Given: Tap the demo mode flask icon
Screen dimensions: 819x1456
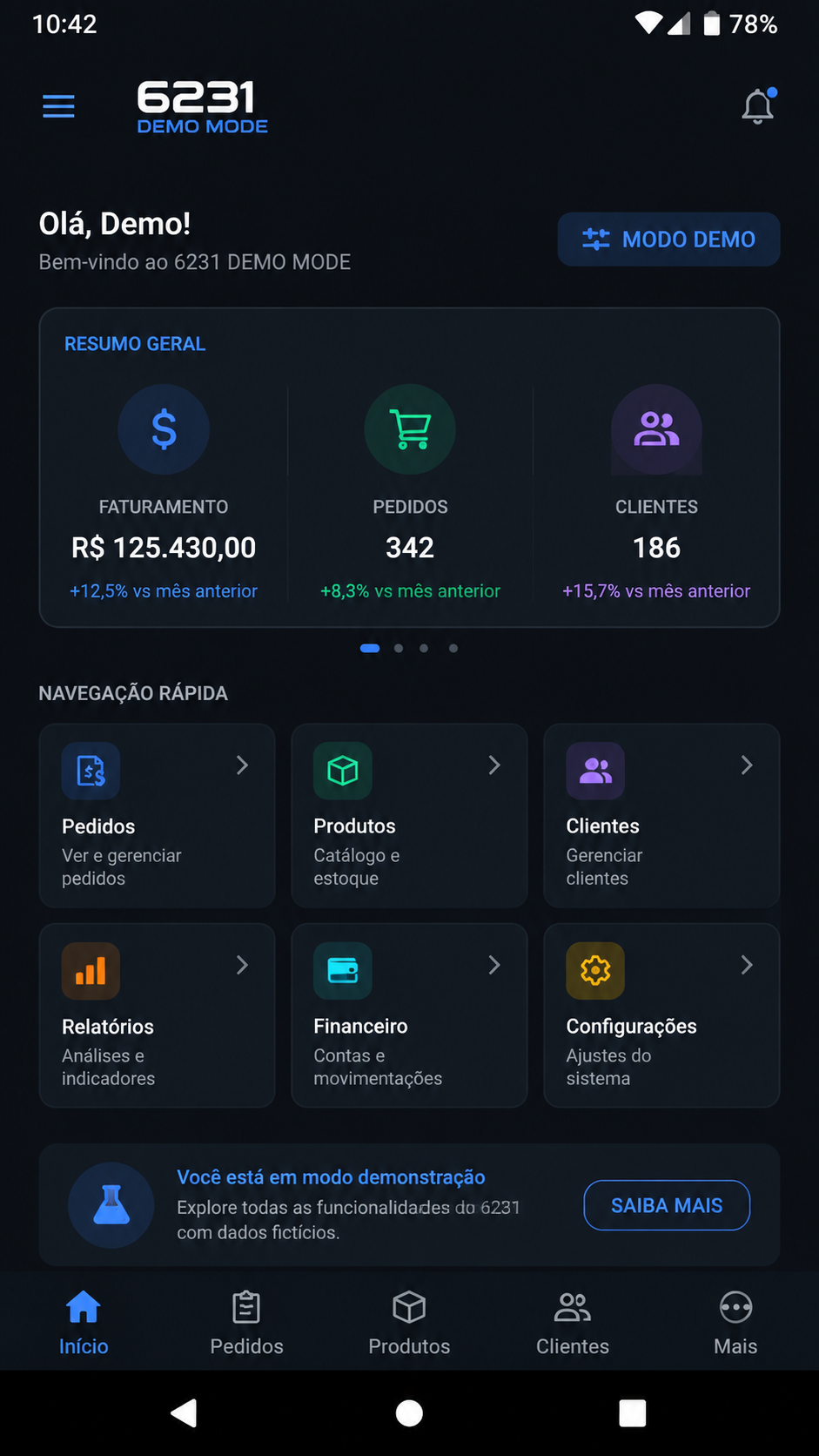Looking at the screenshot, I should pos(111,1205).
